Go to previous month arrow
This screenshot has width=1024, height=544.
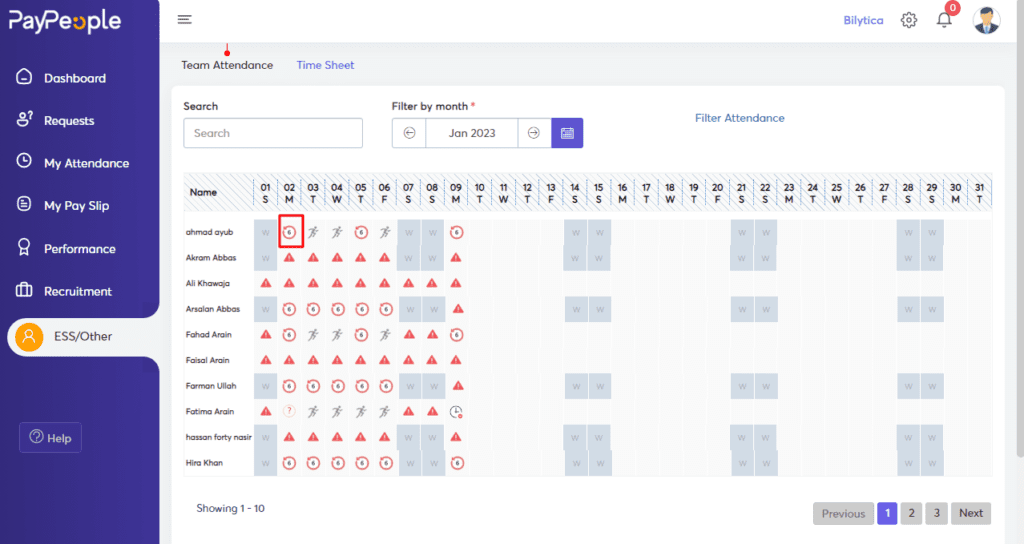409,133
